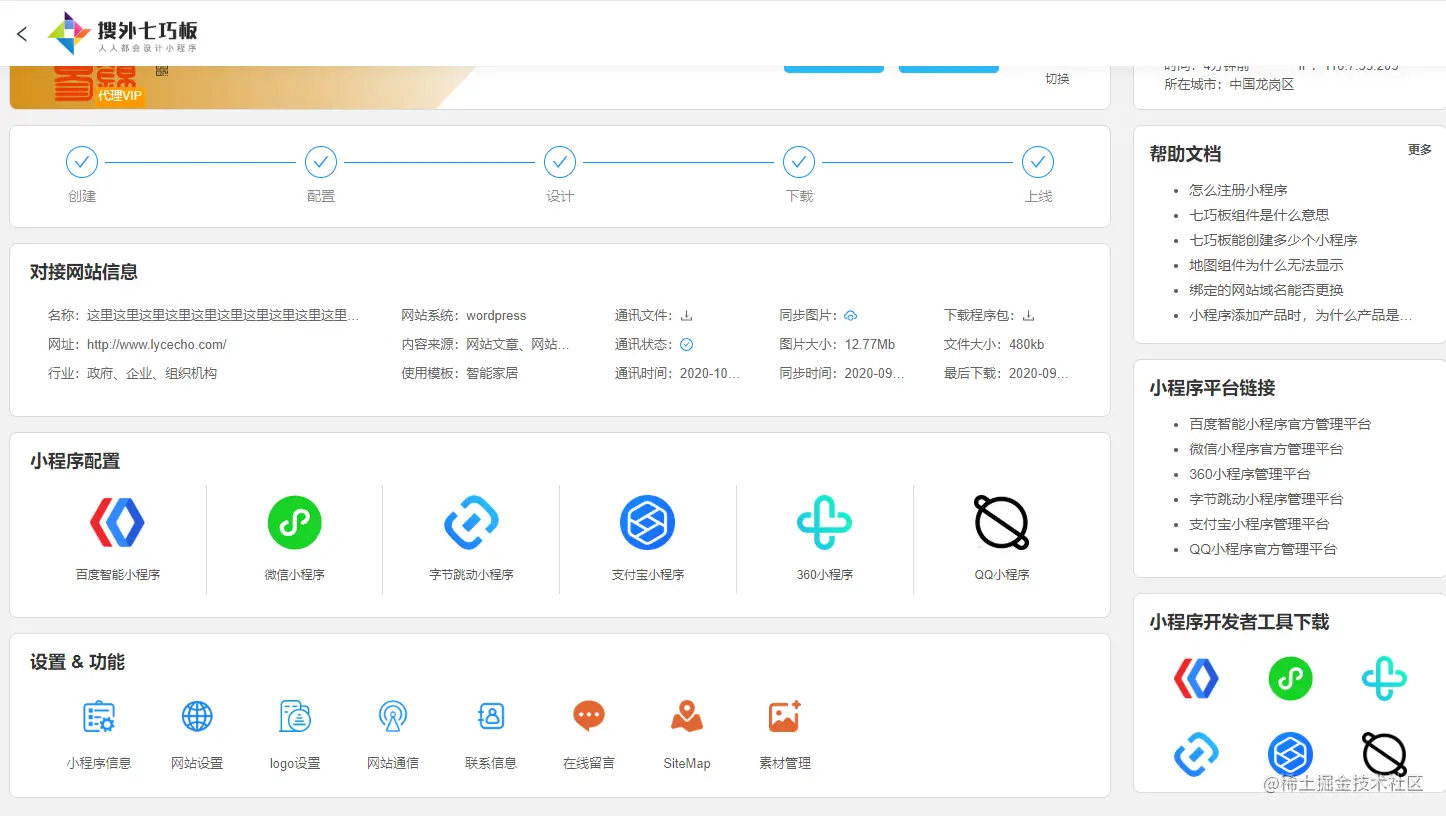
Task: Click 所在城市 text 中国龙岗区
Action: click(x=1262, y=85)
